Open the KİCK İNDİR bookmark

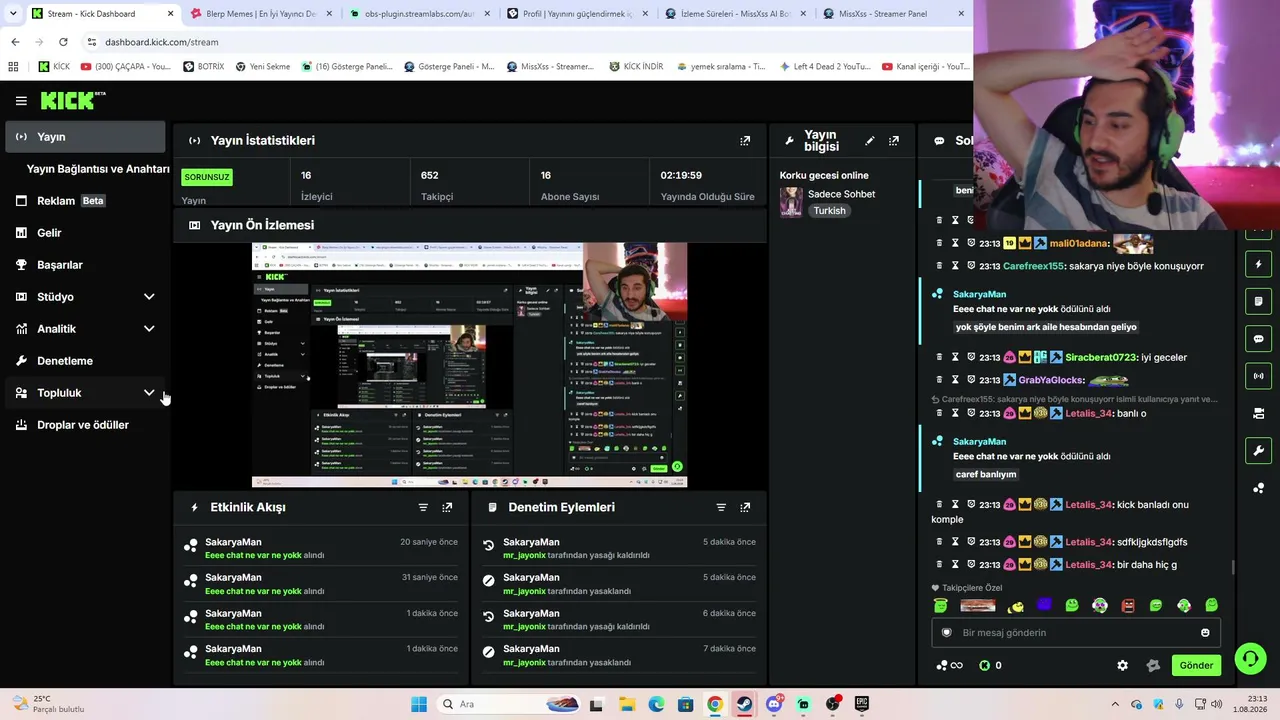tap(636, 67)
